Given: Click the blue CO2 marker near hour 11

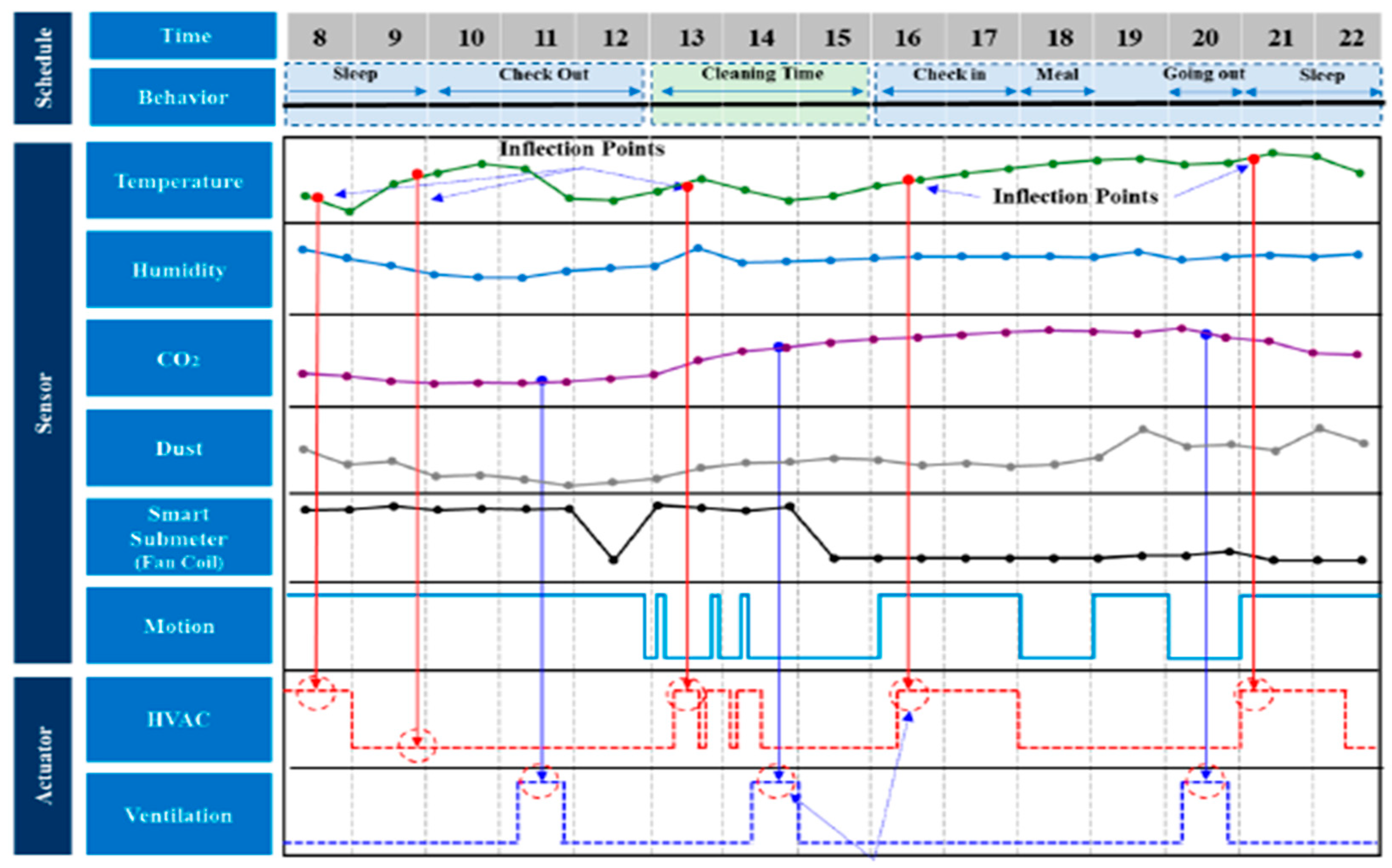Looking at the screenshot, I should click(542, 380).
